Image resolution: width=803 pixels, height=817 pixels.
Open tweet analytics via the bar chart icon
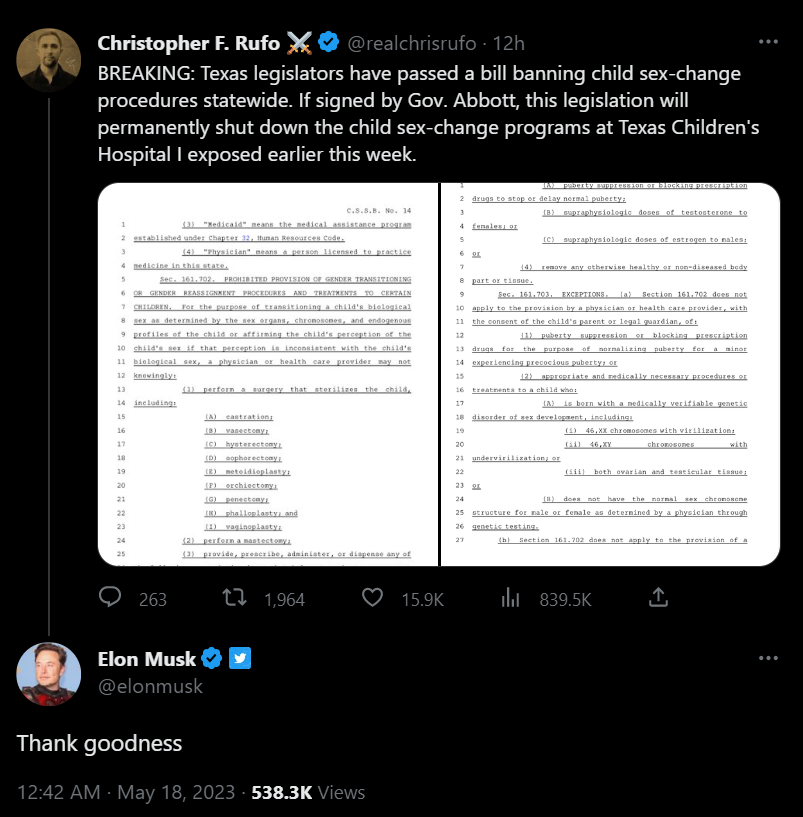tap(510, 596)
